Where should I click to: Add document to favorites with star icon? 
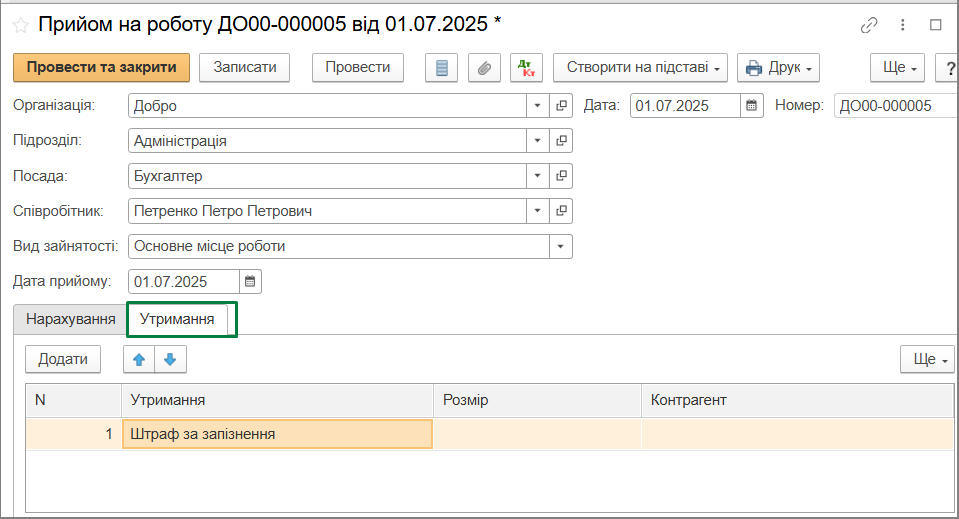[21, 25]
